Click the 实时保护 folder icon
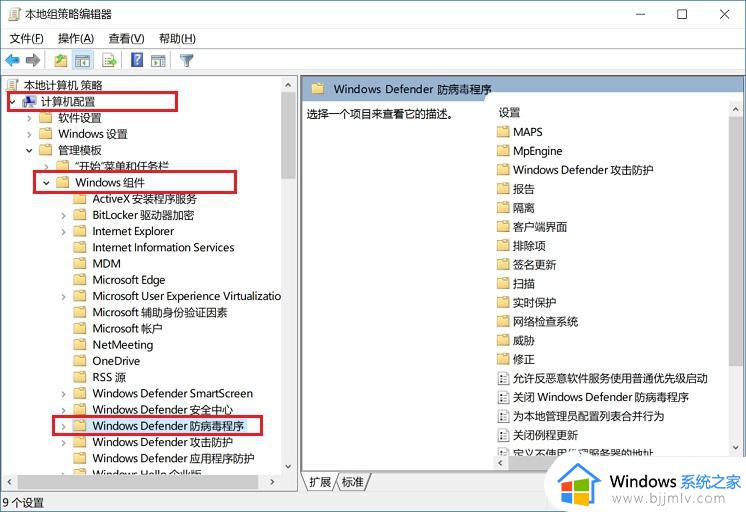Screen dimensions: 746x512 tap(503, 303)
